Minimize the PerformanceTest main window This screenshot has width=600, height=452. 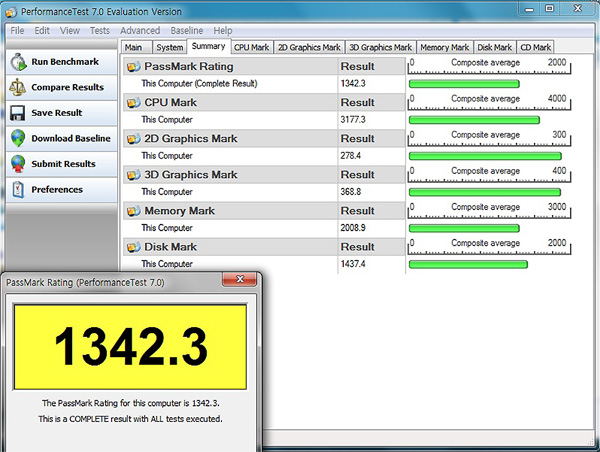[529, 9]
